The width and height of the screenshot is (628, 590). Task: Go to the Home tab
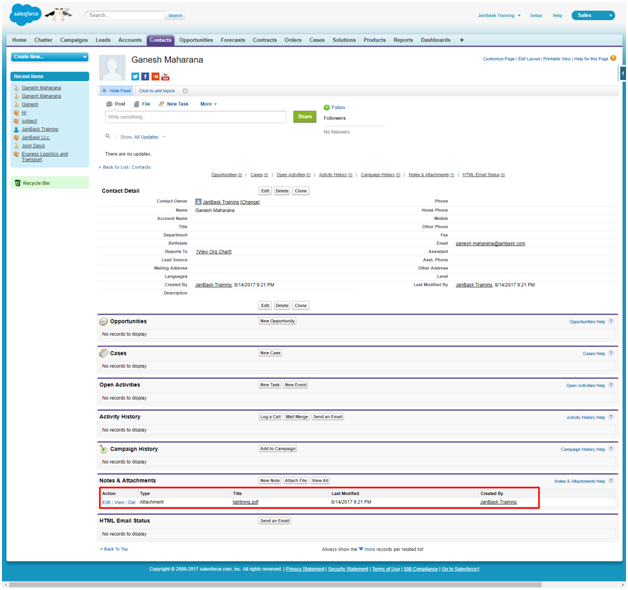(19, 40)
